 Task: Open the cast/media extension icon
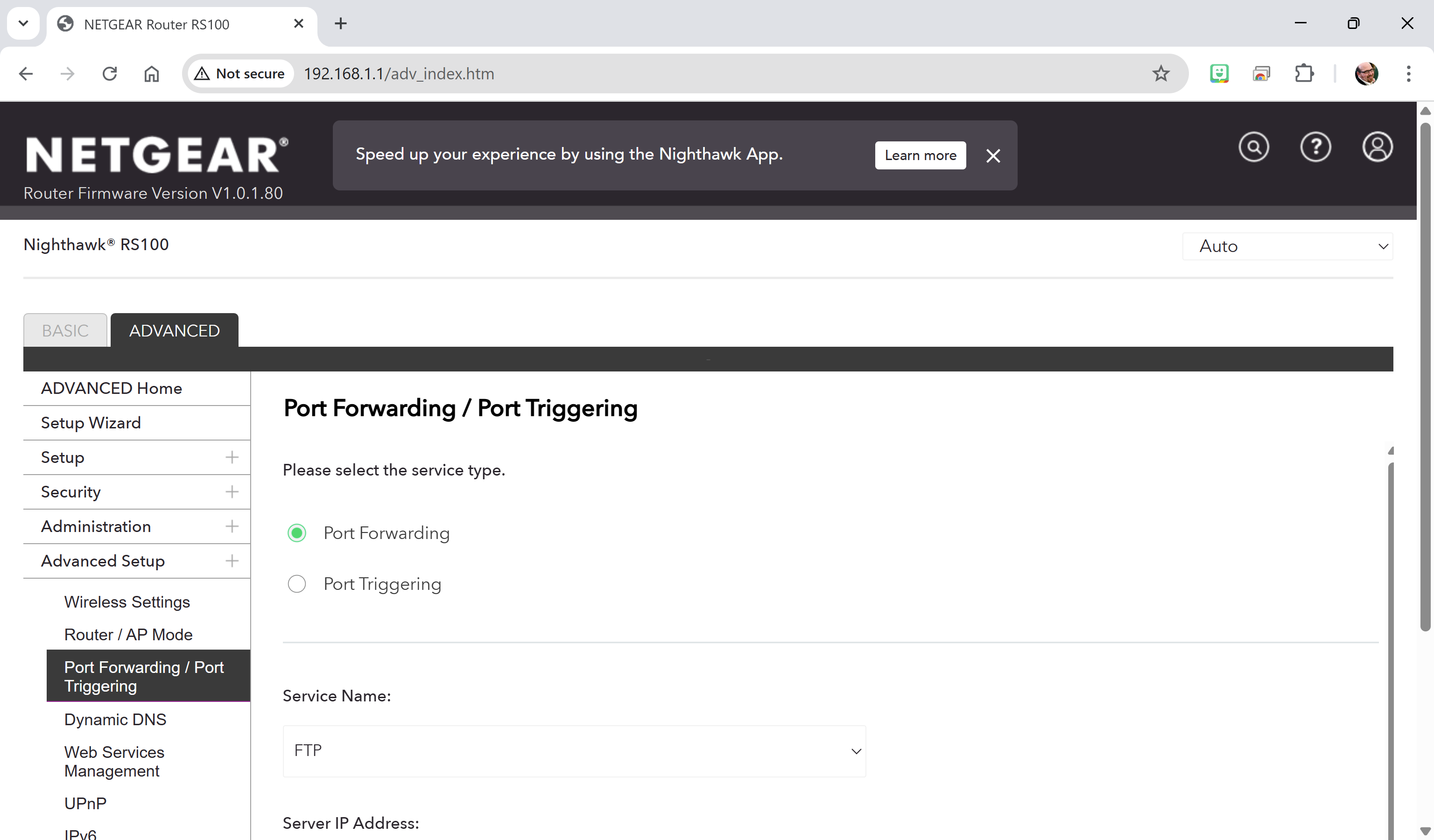click(1261, 73)
